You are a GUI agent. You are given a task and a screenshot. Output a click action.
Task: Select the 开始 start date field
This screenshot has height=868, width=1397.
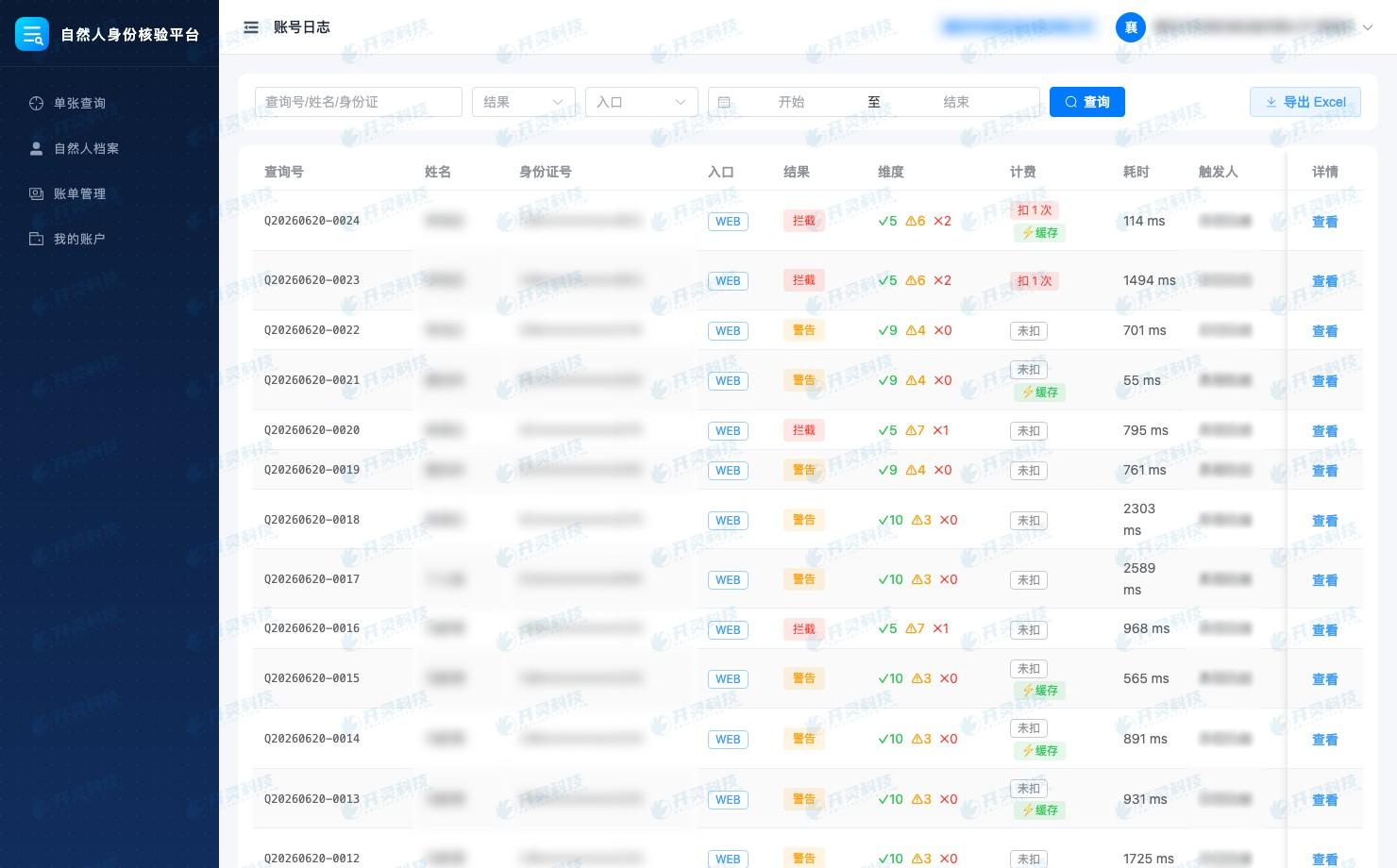pyautogui.click(x=791, y=102)
